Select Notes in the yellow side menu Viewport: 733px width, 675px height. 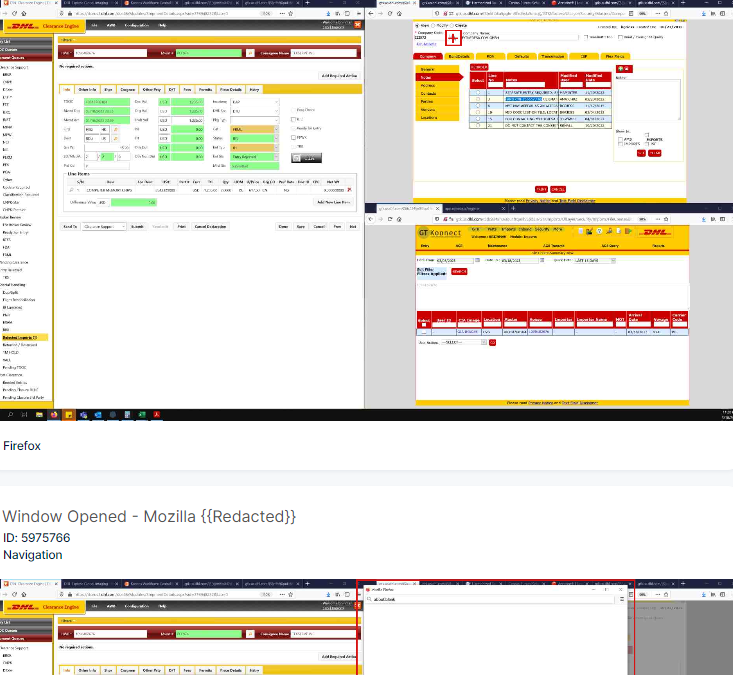pyautogui.click(x=426, y=76)
